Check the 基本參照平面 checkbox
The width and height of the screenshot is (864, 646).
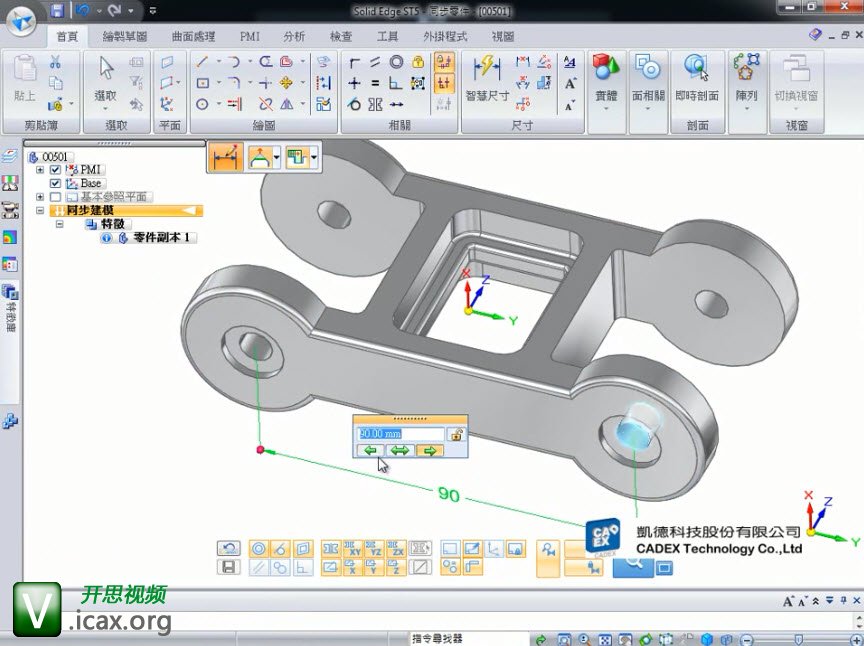[56, 197]
